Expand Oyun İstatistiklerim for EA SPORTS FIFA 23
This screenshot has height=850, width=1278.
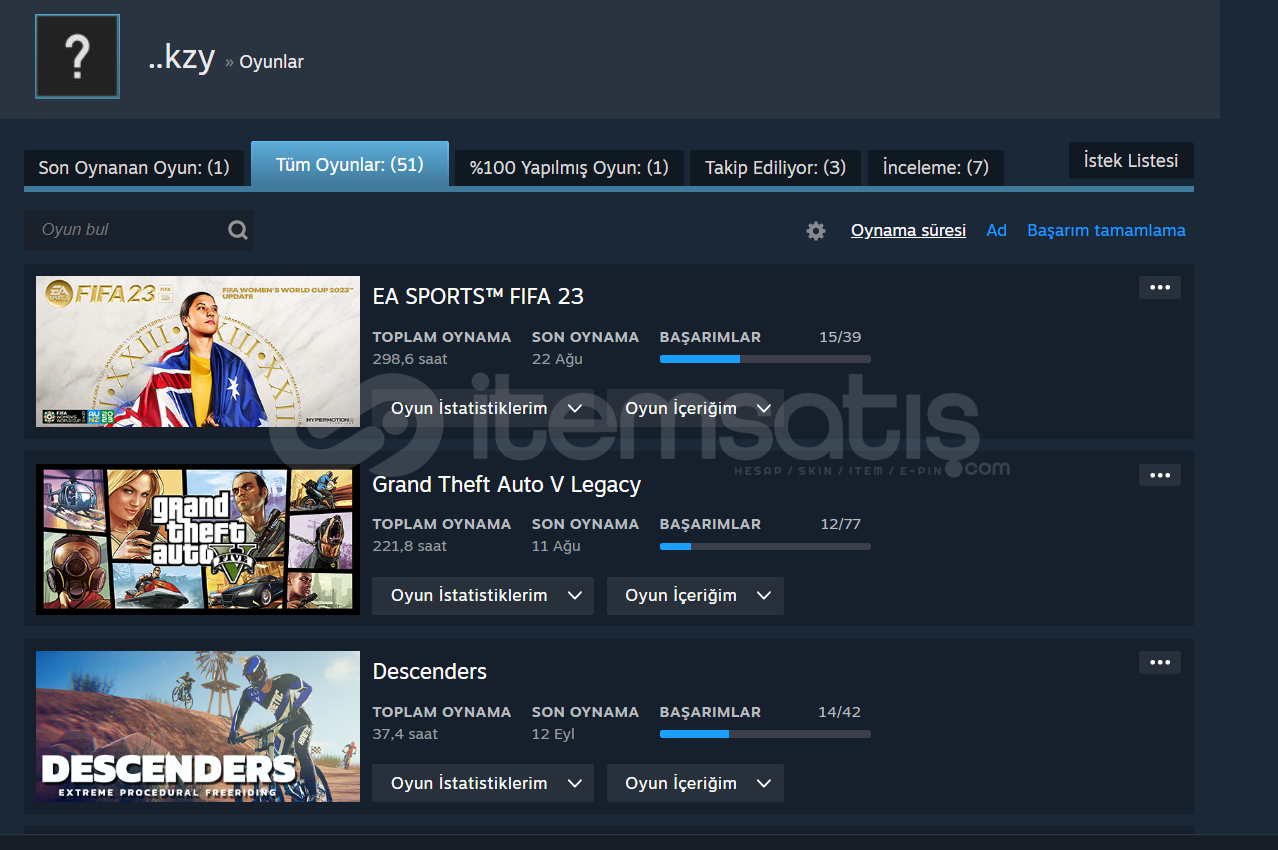[483, 408]
